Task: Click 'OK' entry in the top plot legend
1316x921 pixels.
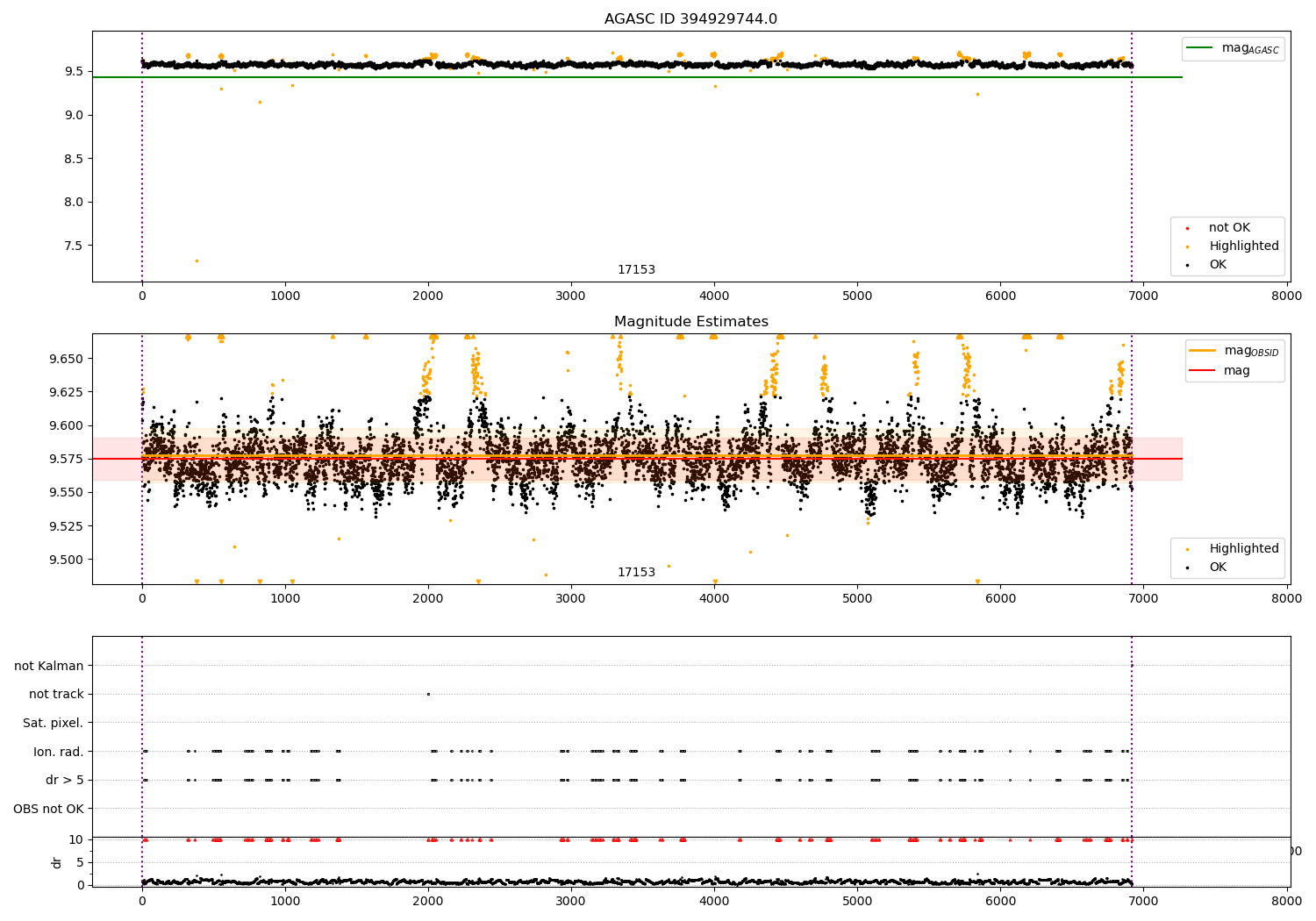Action: 1218,265
